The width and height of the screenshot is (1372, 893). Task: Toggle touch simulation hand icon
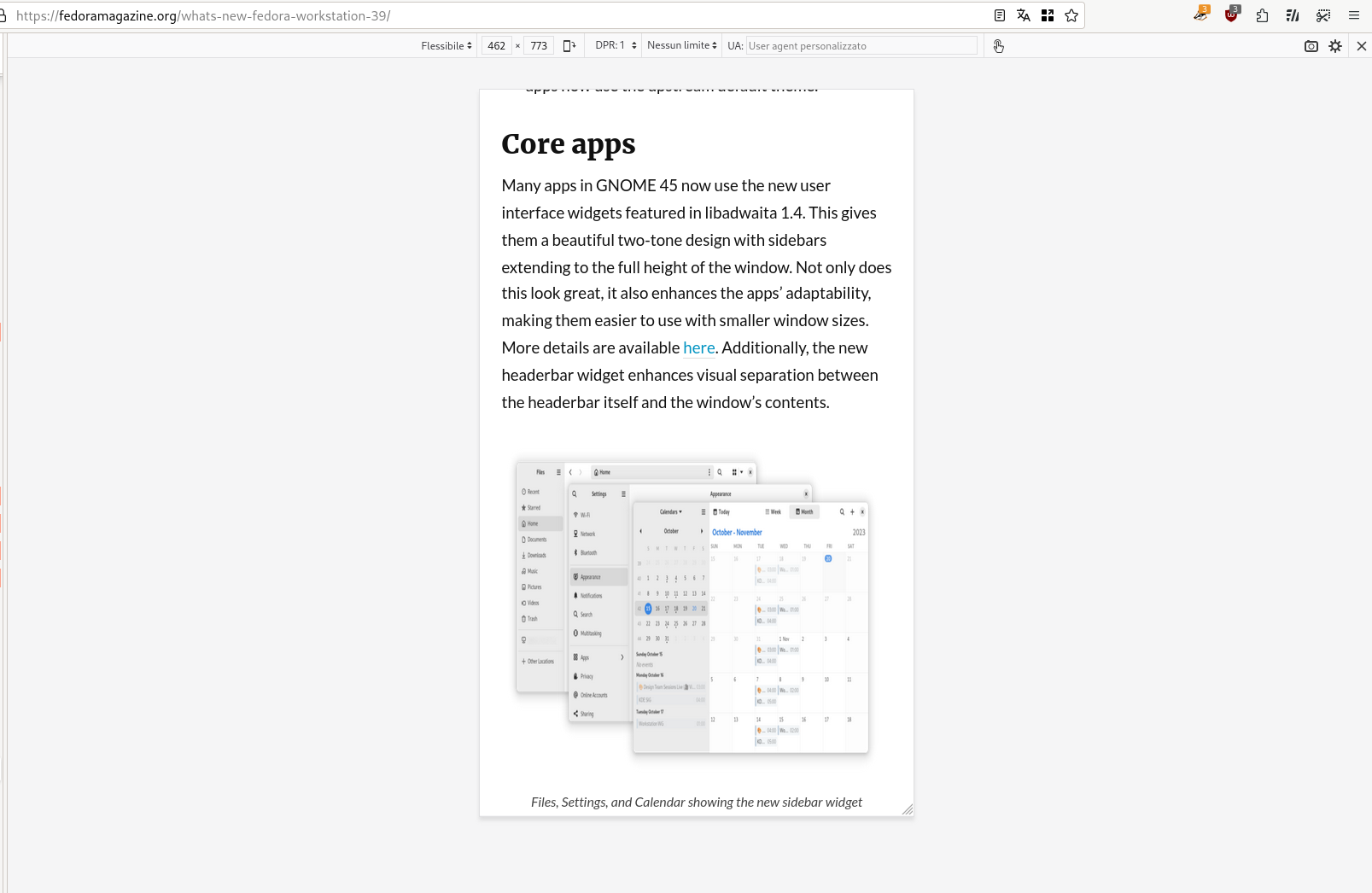998,46
